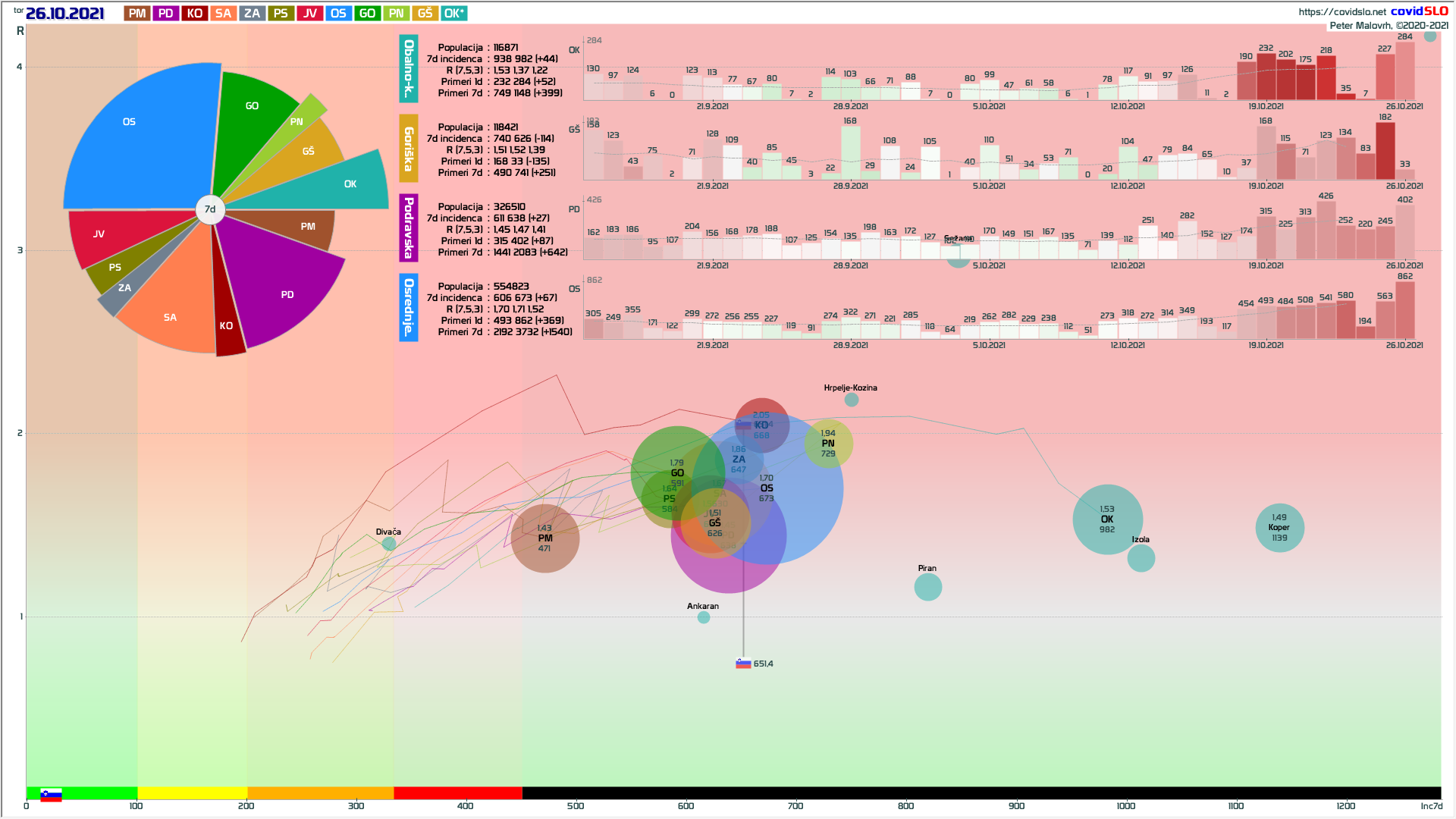Click the GŠ legend color tag

point(425,14)
